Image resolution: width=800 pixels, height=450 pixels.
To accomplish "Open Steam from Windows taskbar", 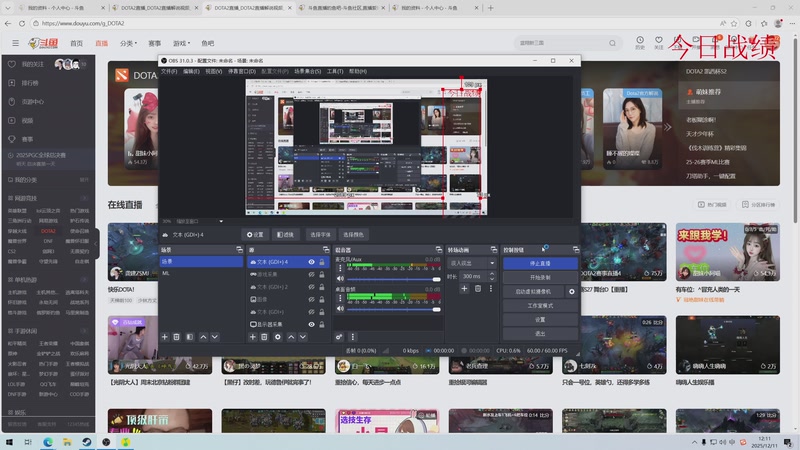I will [x=86, y=442].
